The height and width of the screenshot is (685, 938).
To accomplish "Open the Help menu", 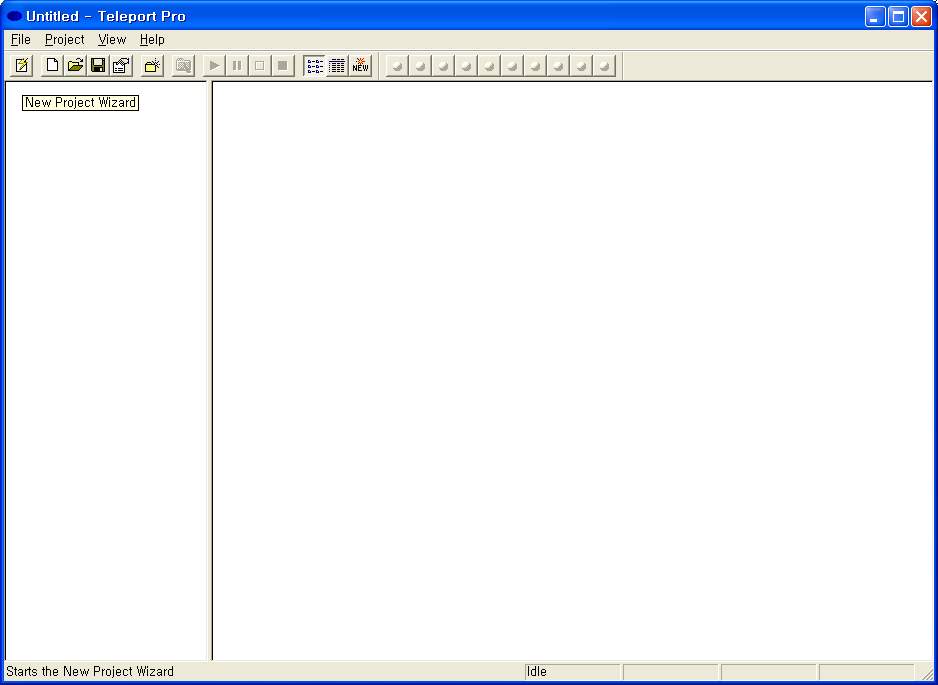I will tap(152, 40).
